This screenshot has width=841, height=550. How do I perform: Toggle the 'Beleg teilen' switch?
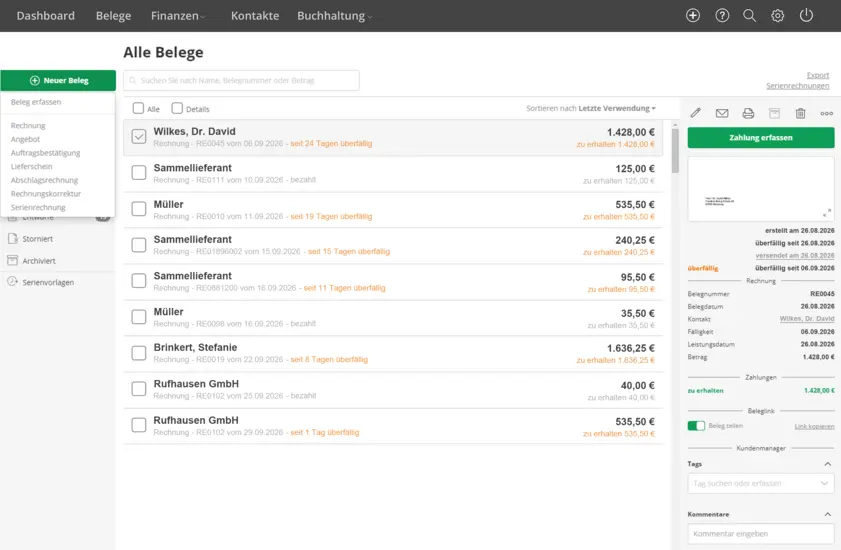pos(696,426)
